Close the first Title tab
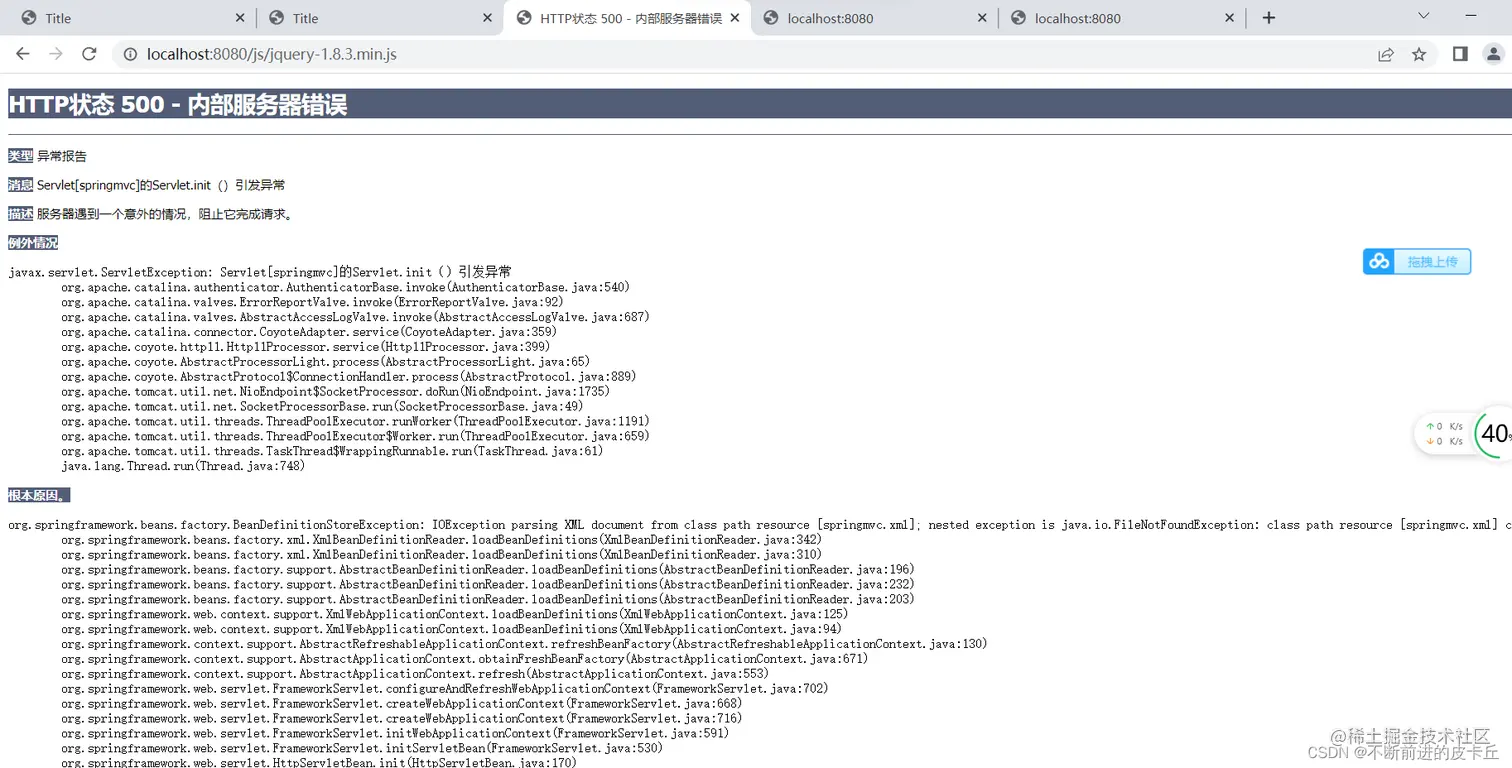The width and height of the screenshot is (1512, 768). coord(240,18)
